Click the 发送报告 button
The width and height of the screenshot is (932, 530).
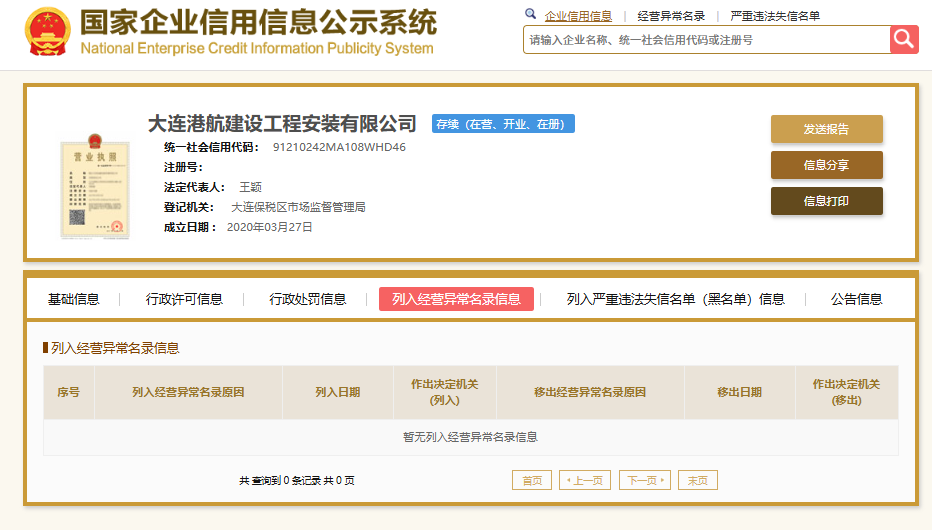[826, 129]
